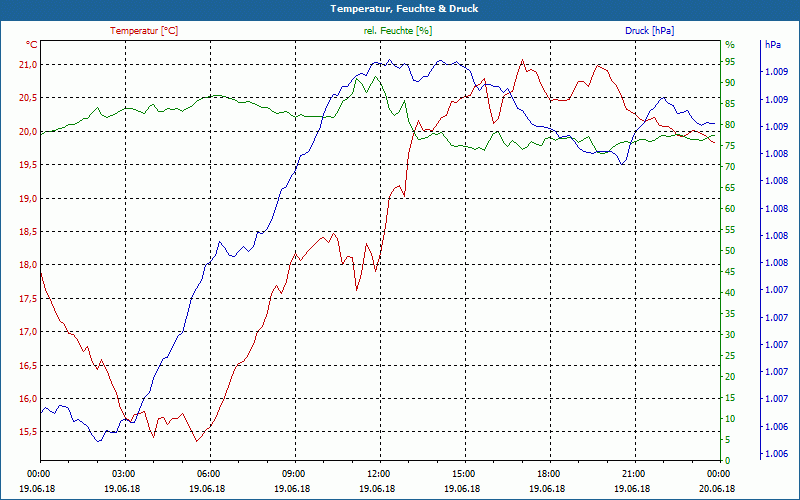Click the green humidity axis value "30"
800x500 pixels.
pyautogui.click(x=730, y=335)
